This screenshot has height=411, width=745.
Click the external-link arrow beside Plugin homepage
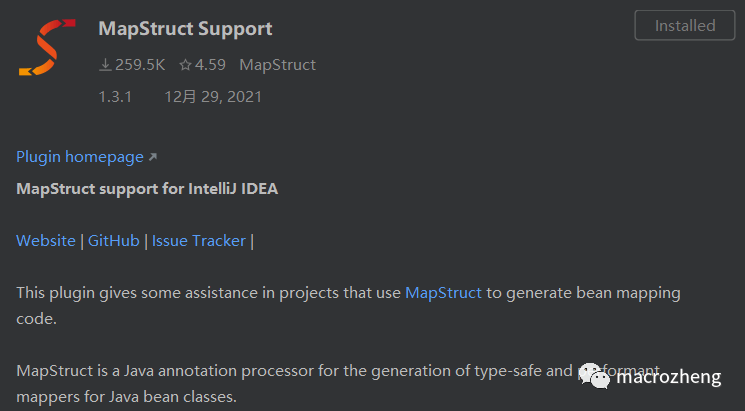(x=152, y=157)
